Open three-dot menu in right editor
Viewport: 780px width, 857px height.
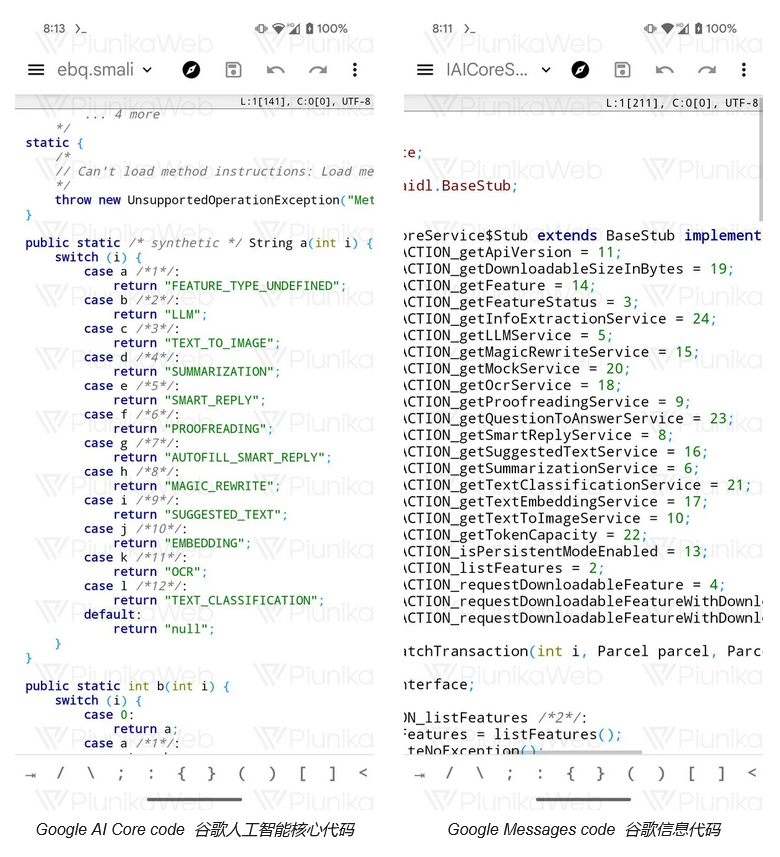[x=743, y=70]
